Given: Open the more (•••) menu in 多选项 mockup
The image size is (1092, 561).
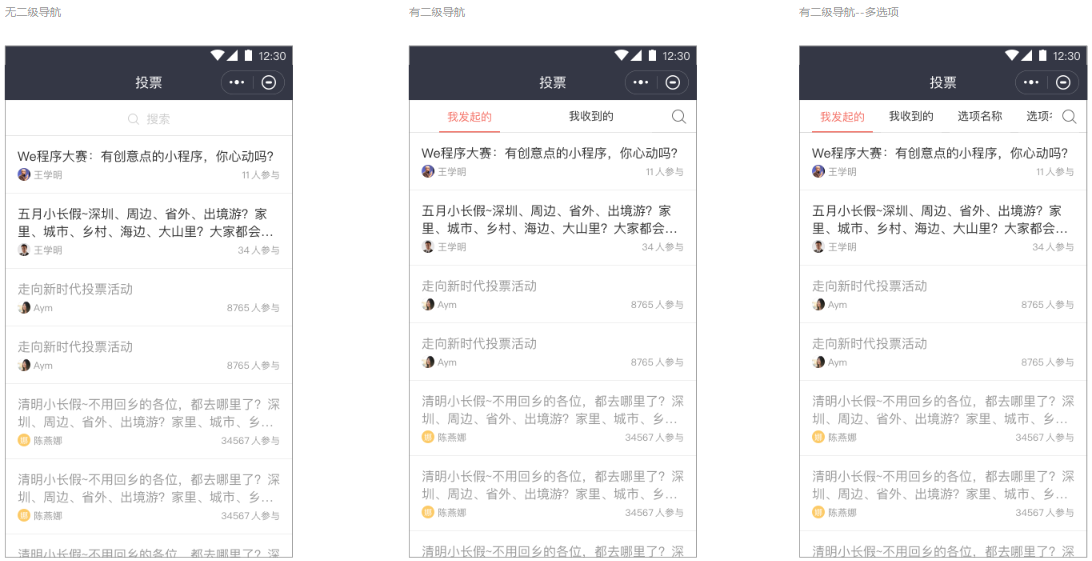Looking at the screenshot, I should (x=1031, y=83).
